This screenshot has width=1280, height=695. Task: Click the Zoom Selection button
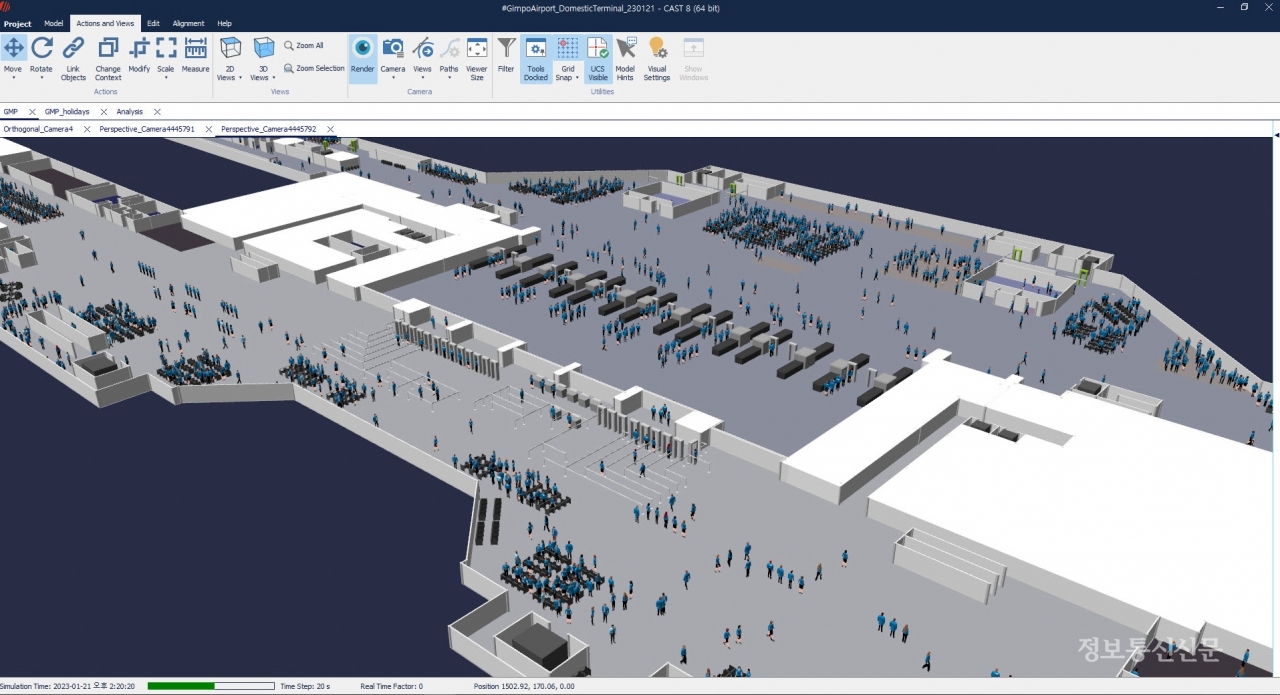click(x=314, y=69)
